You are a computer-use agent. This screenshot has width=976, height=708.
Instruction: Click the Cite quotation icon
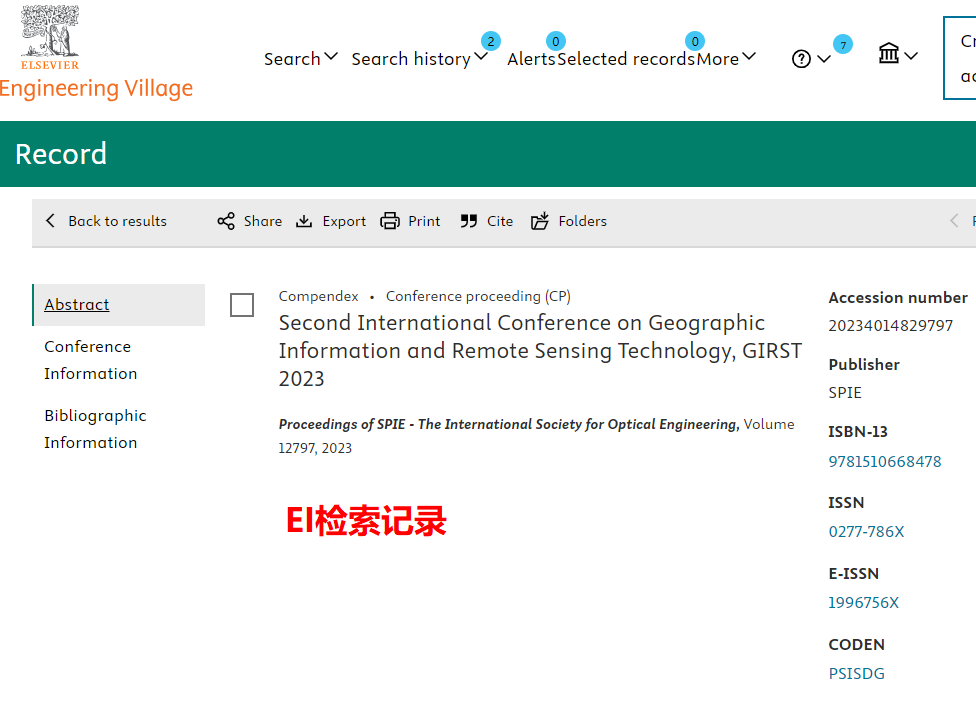(x=469, y=221)
